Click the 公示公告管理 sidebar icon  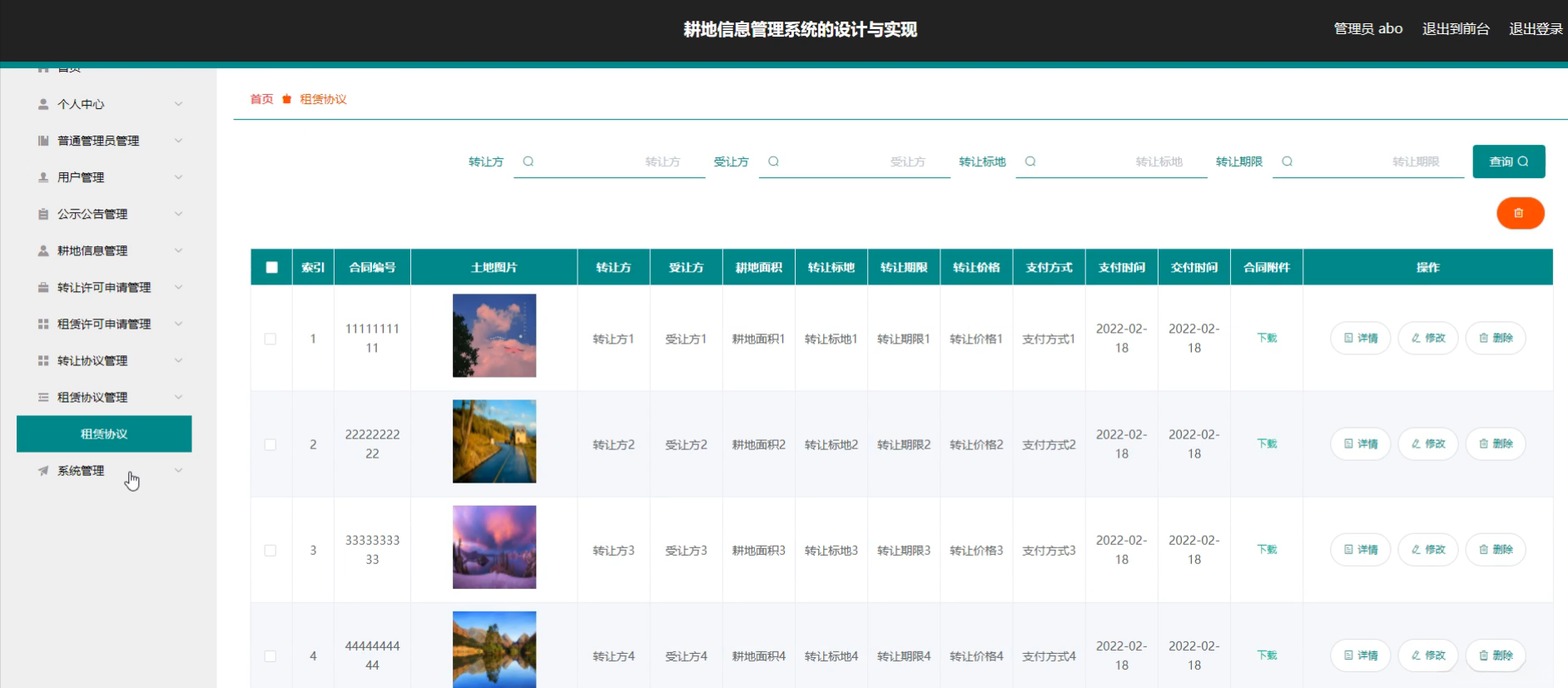point(43,214)
